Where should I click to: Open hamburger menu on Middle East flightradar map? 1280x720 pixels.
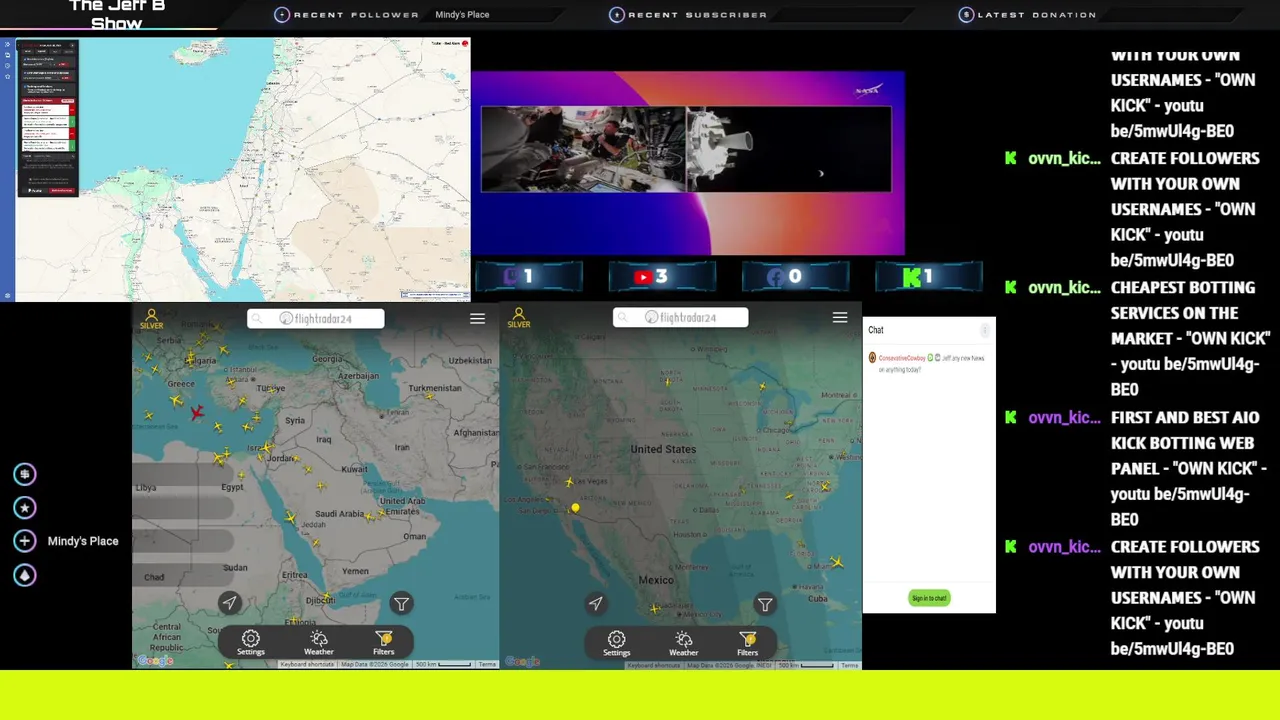click(477, 318)
